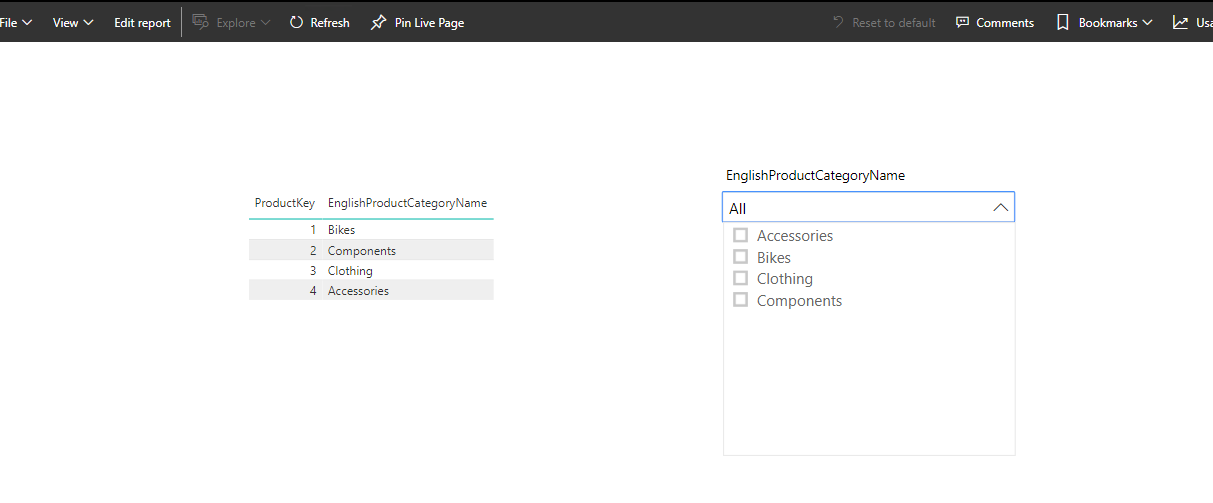Select the Clothing cell in the table

coord(350,271)
